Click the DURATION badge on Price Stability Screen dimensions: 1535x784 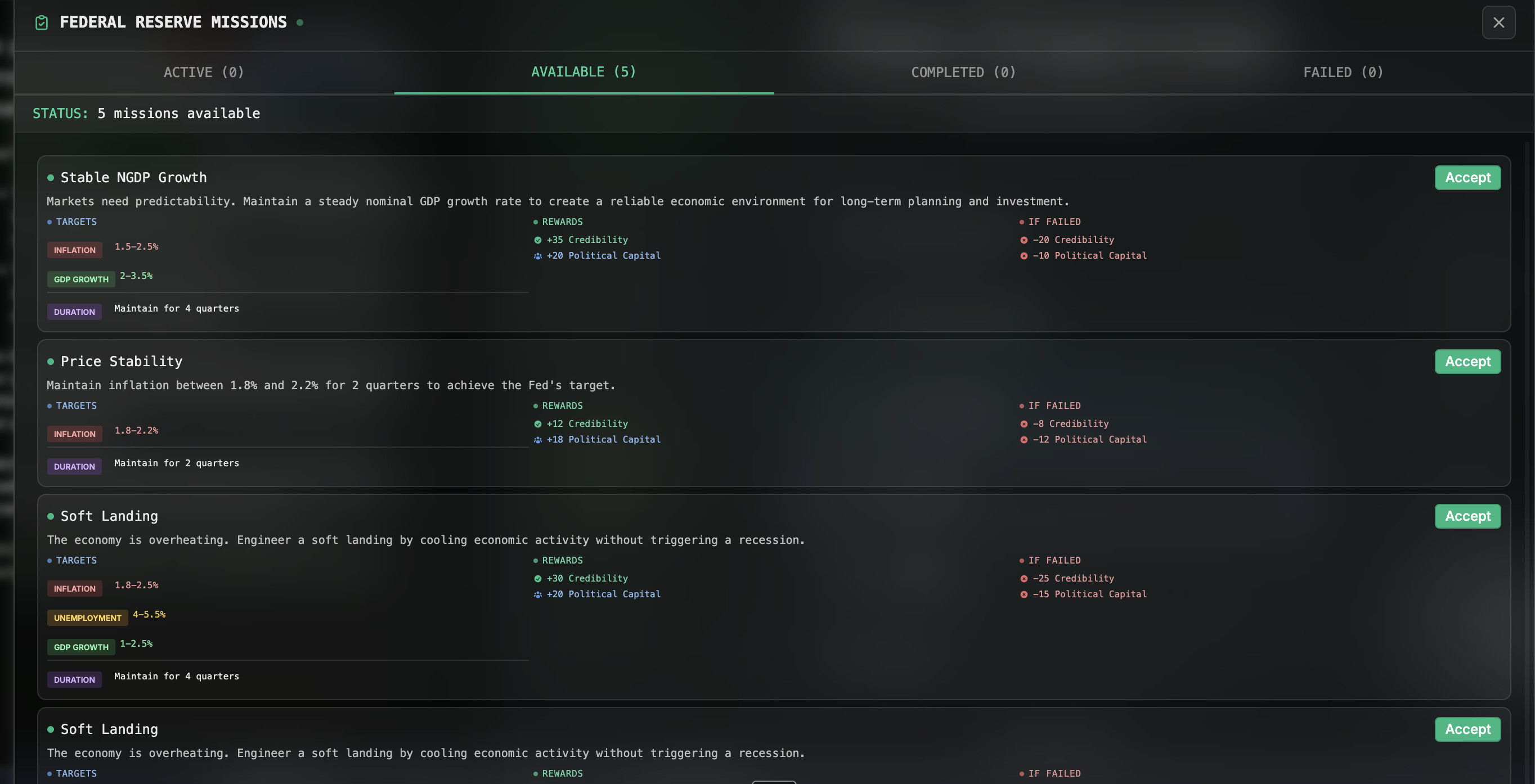[74, 466]
